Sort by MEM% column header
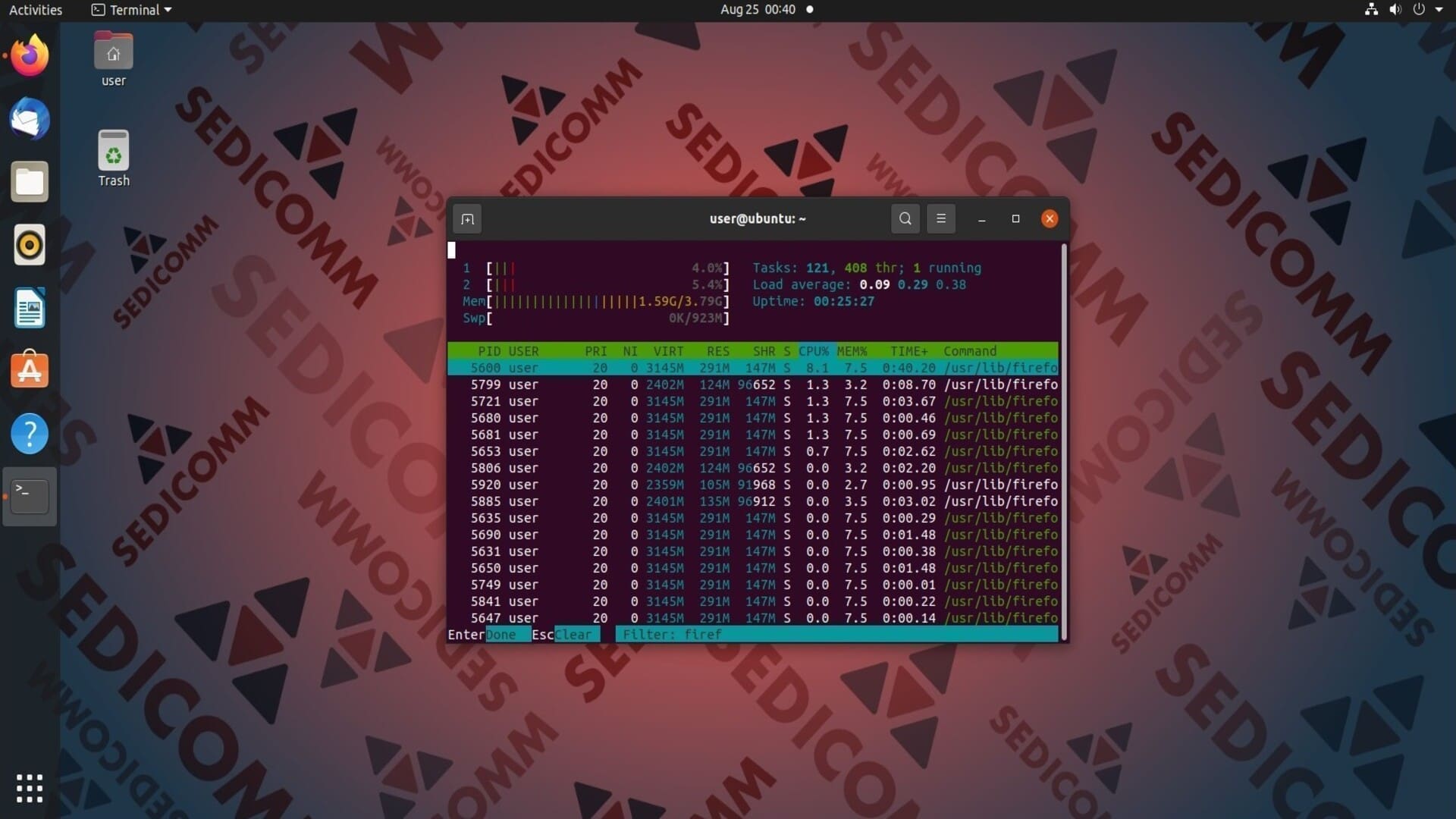The width and height of the screenshot is (1456, 819). [852, 351]
